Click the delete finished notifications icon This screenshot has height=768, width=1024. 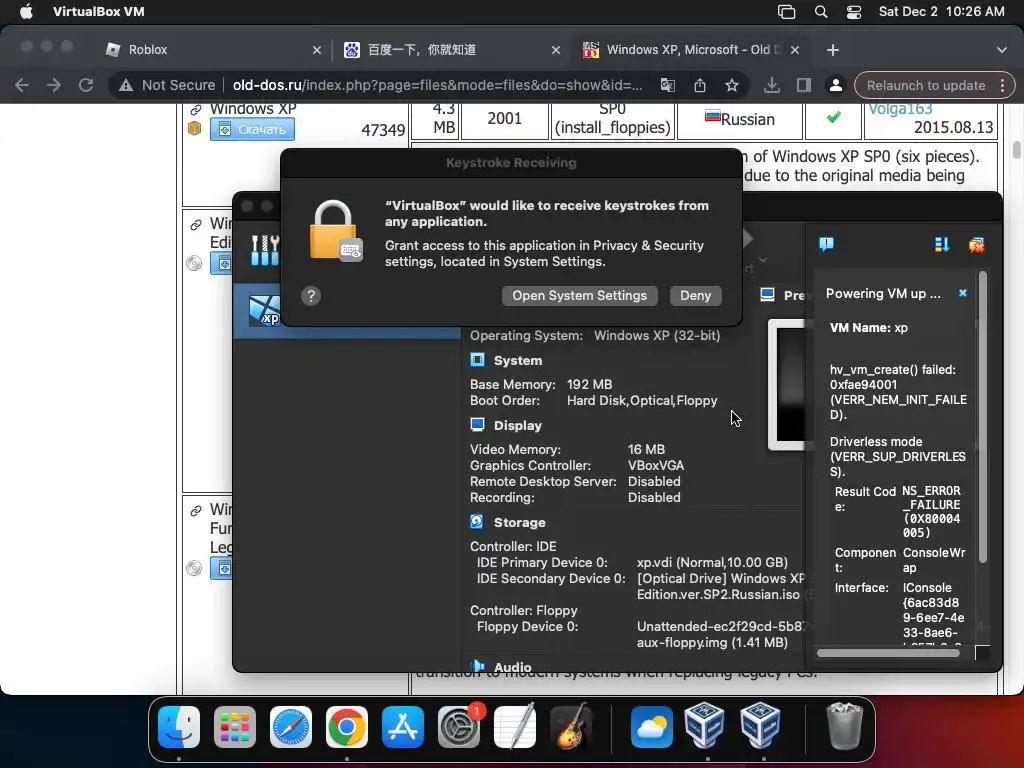coord(976,245)
